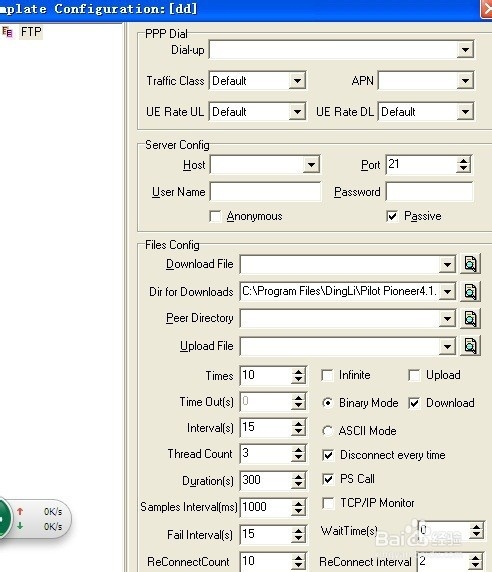Image resolution: width=492 pixels, height=572 pixels.
Task: Adjust ReConnectCount spinner
Action: [298, 561]
